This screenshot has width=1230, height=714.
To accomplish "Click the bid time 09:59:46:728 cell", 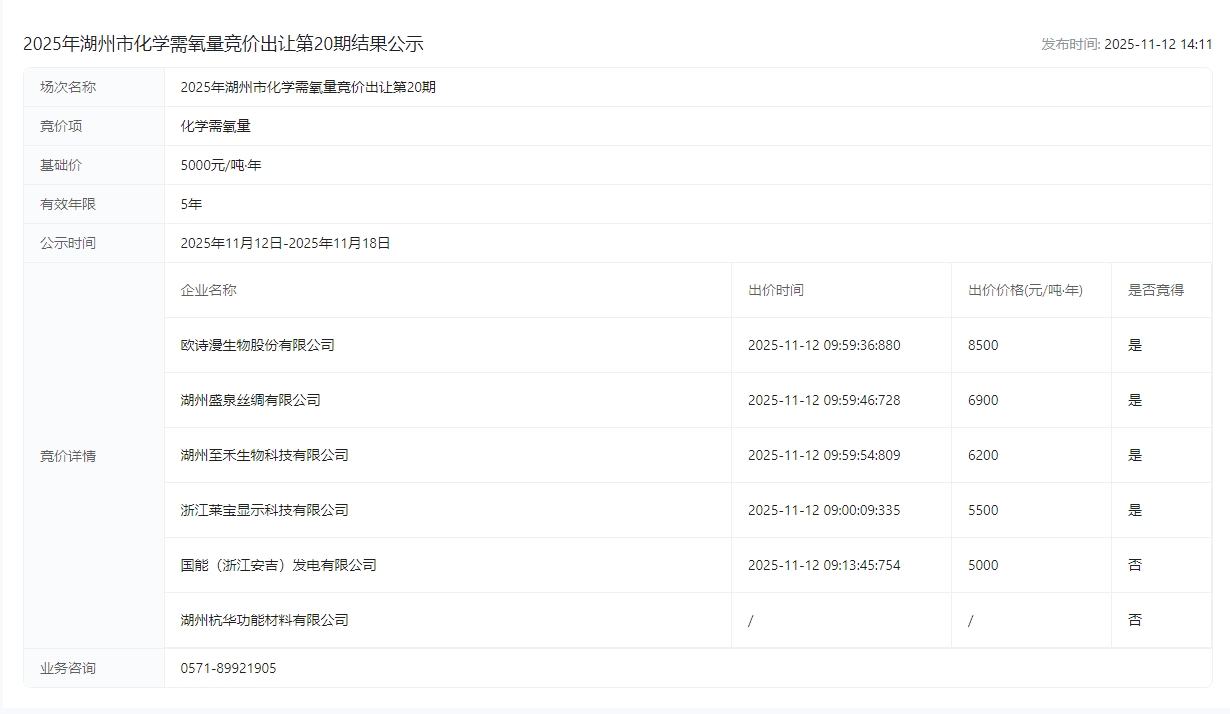I will pos(823,400).
